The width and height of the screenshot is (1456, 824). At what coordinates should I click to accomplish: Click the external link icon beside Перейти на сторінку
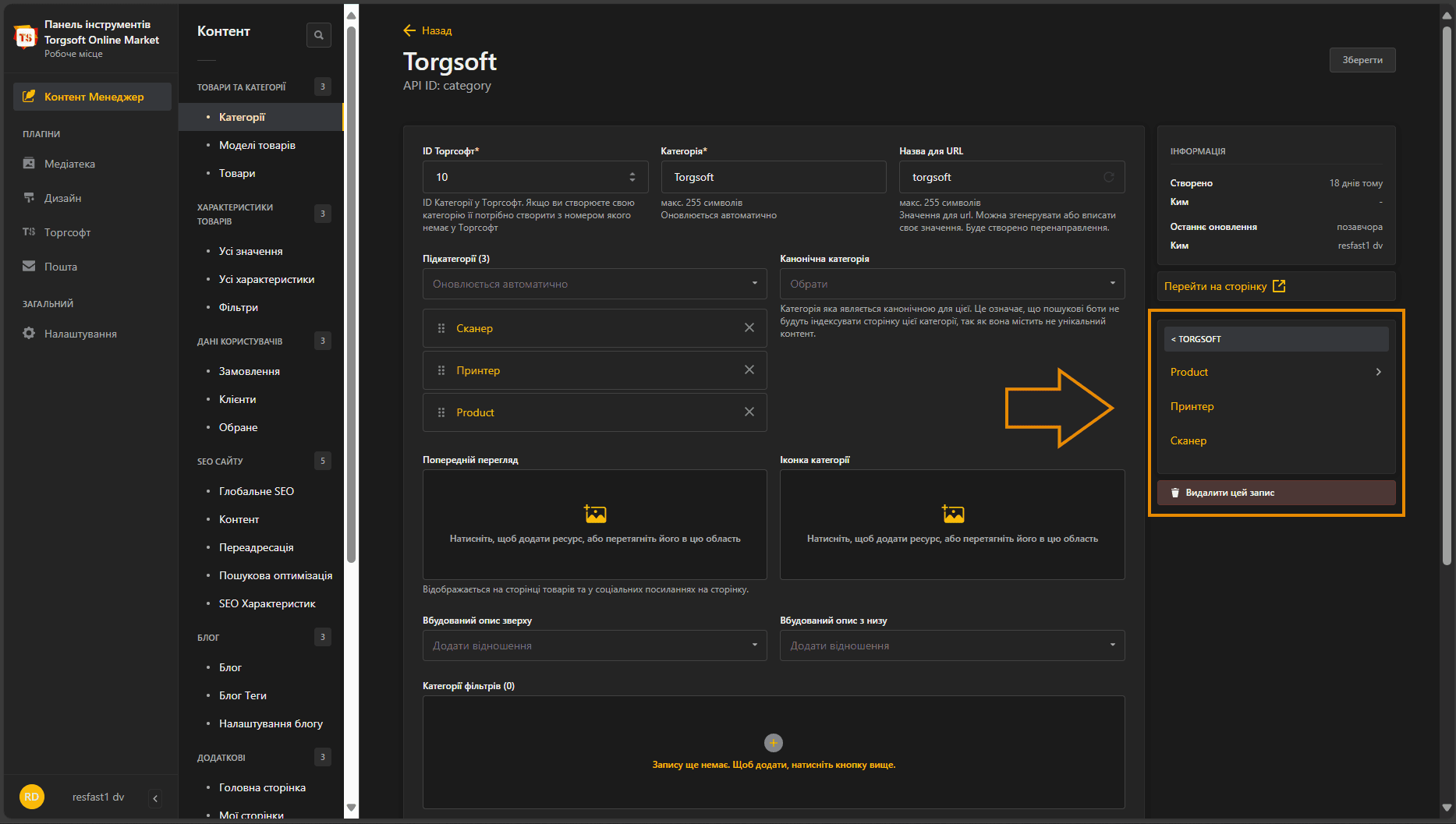pos(1279,286)
